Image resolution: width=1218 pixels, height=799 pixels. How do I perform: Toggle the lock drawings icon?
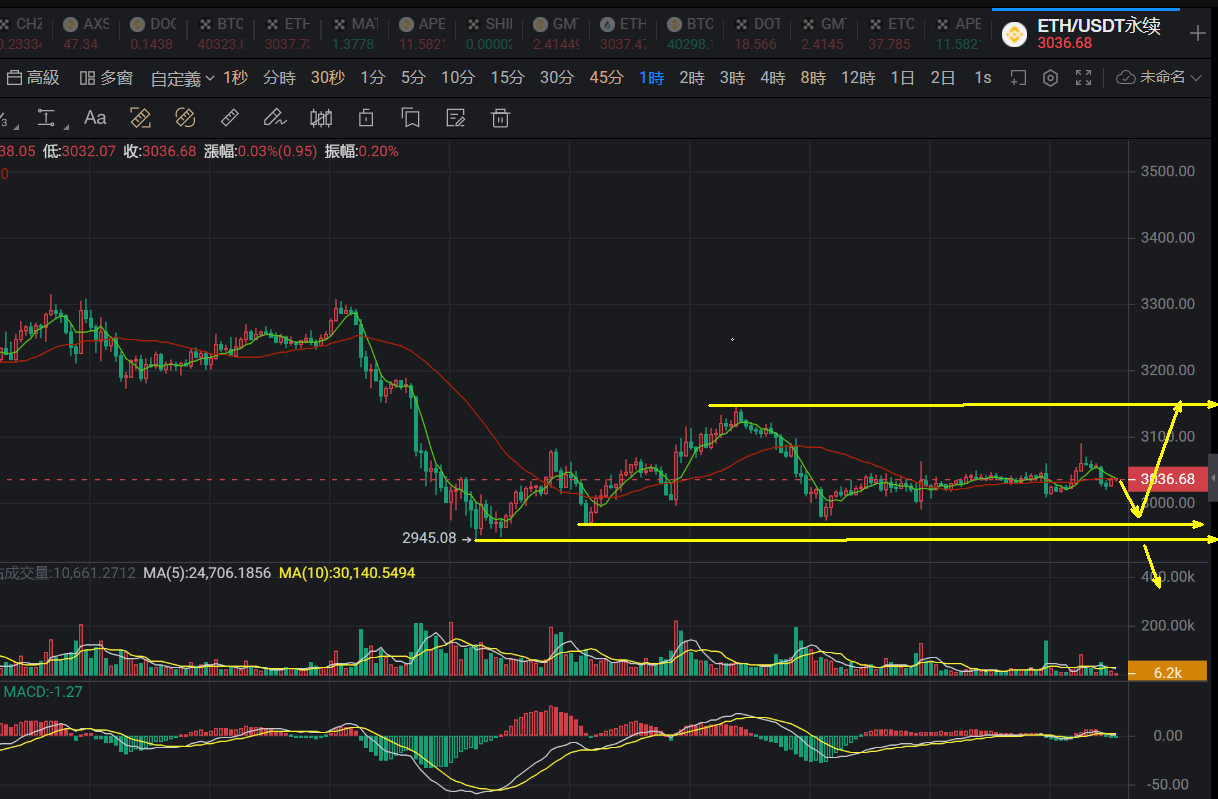(x=366, y=118)
